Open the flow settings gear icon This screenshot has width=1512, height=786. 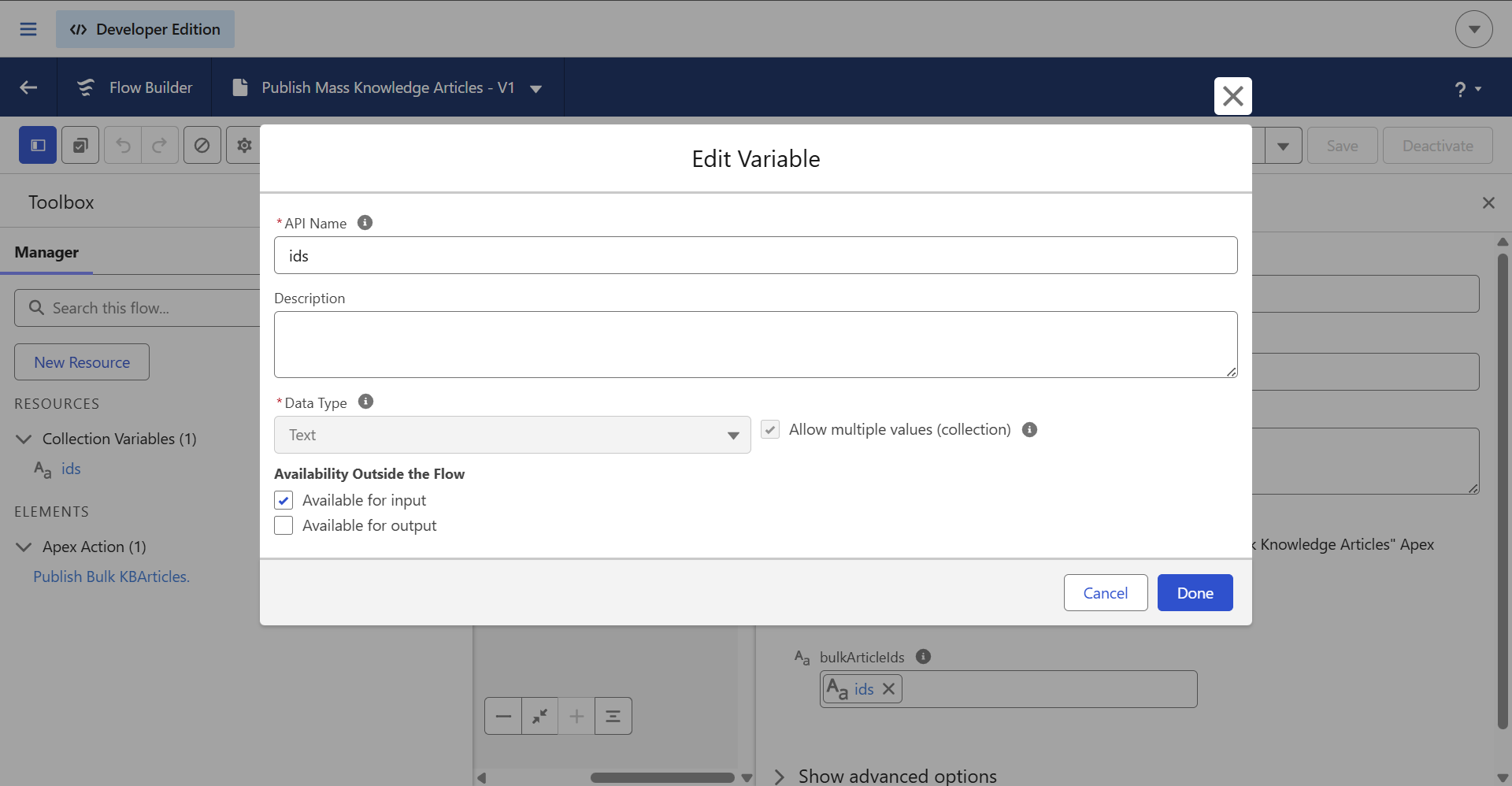[x=244, y=145]
